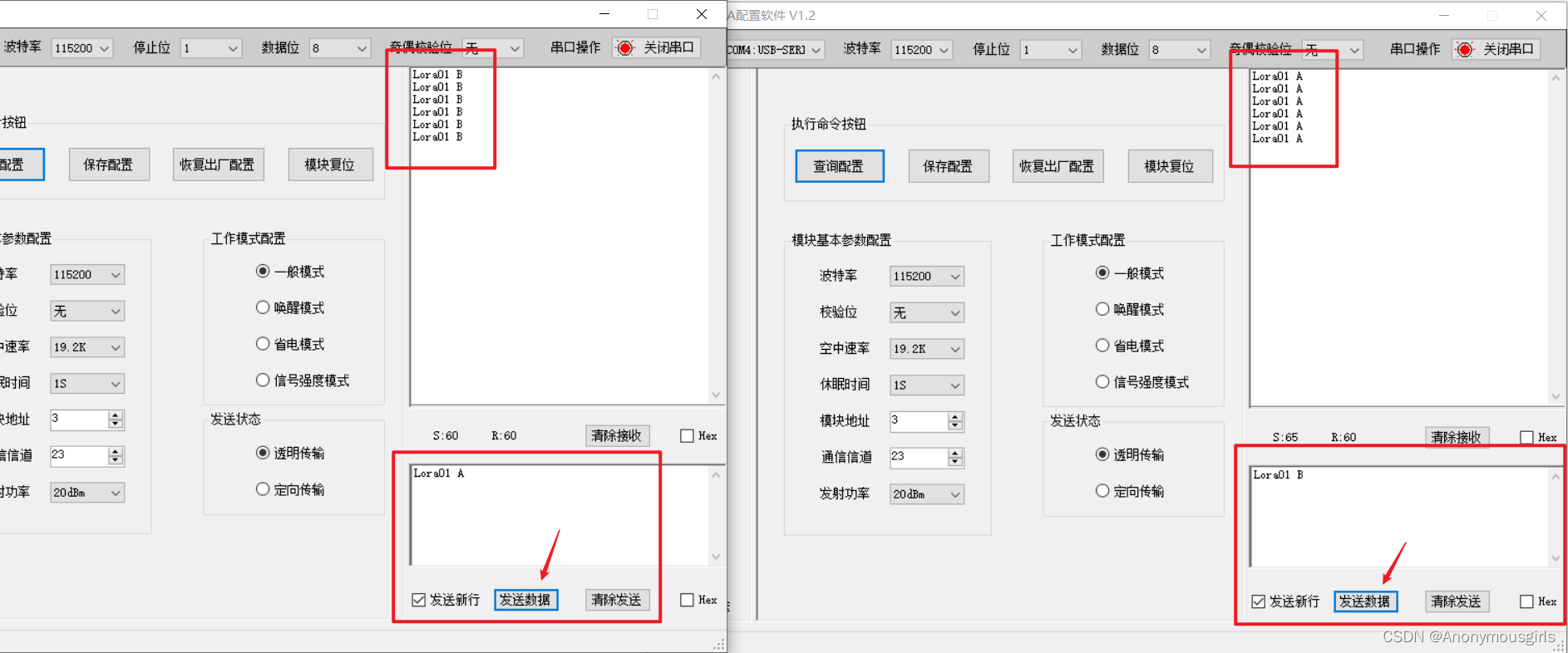Click 清除接收 button in right window
Viewport: 1568px width, 653px height.
coord(1457,437)
